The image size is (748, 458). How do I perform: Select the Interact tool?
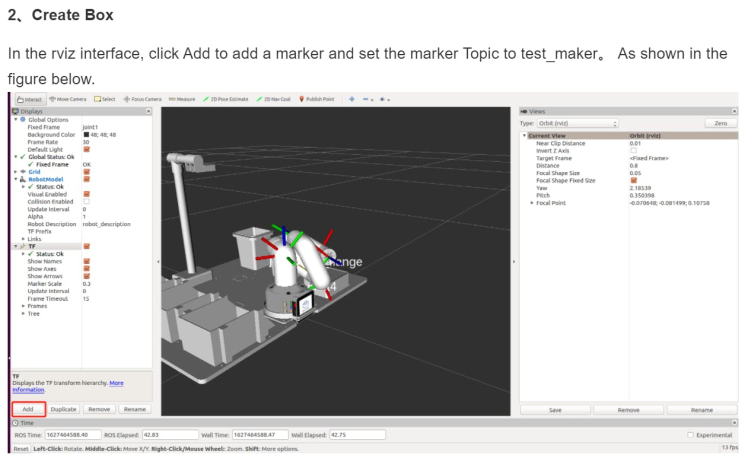tap(29, 99)
